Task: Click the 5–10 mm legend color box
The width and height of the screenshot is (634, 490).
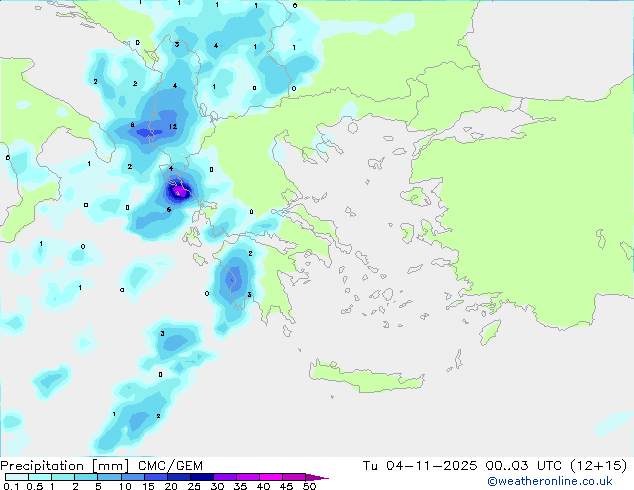Action: [x=109, y=477]
